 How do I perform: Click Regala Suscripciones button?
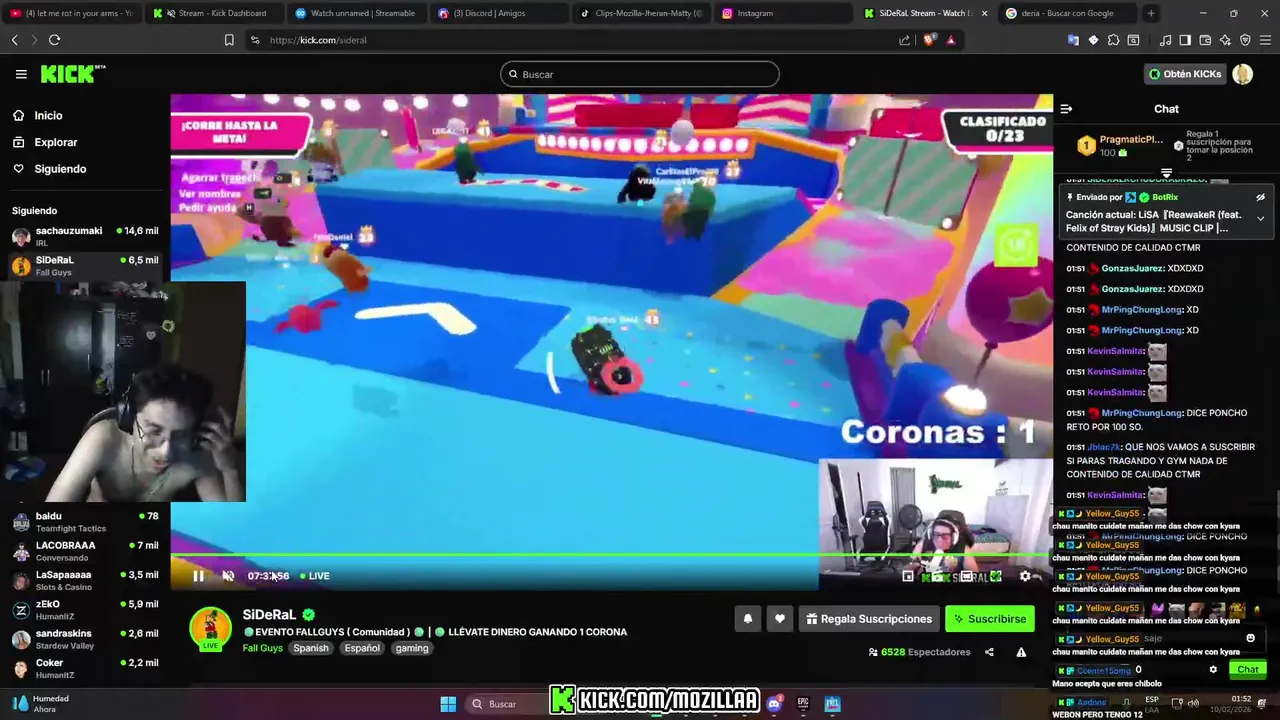[x=869, y=619]
